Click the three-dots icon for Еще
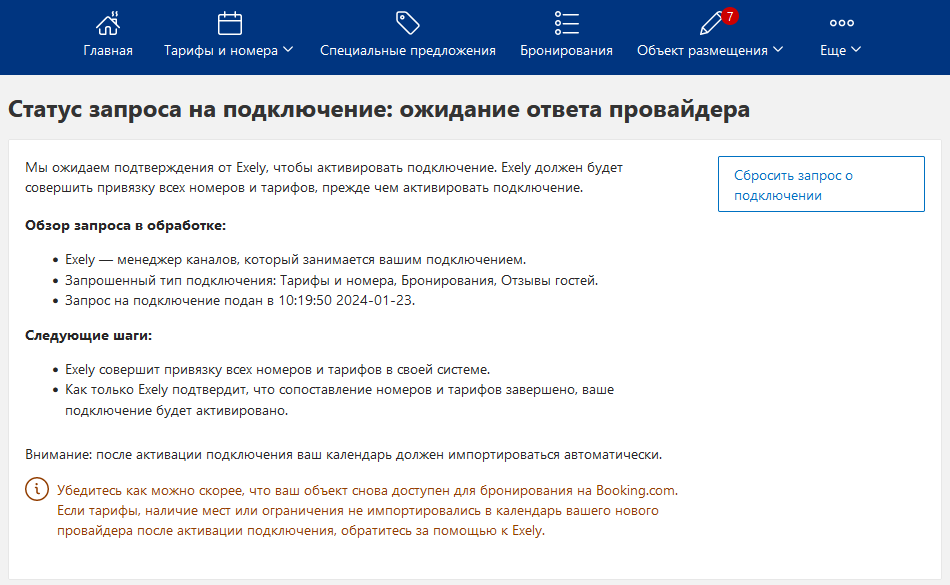Image resolution: width=950 pixels, height=585 pixels. (842, 23)
